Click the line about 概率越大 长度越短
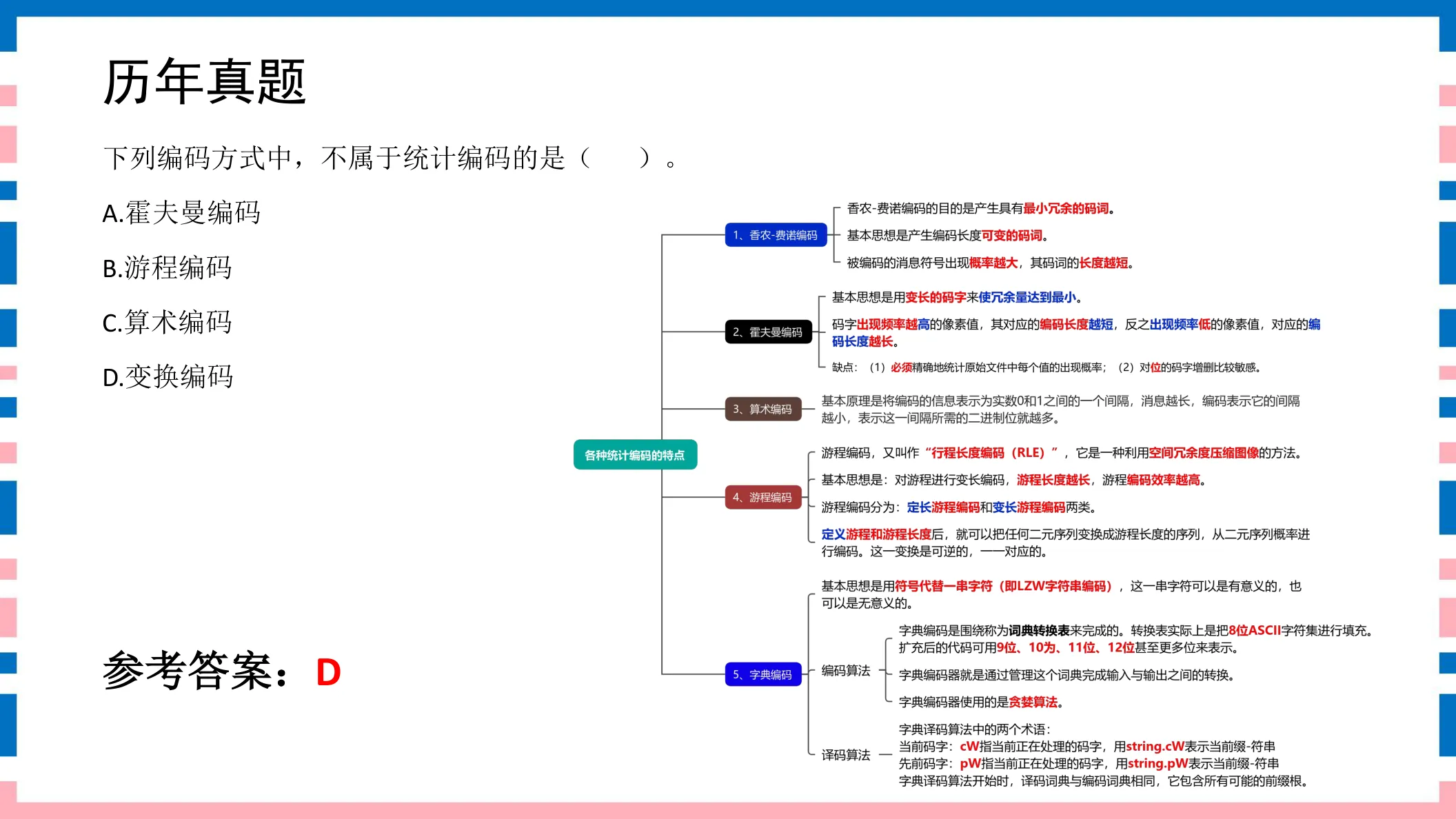Screen dimensions: 1456x819 coord(991,263)
